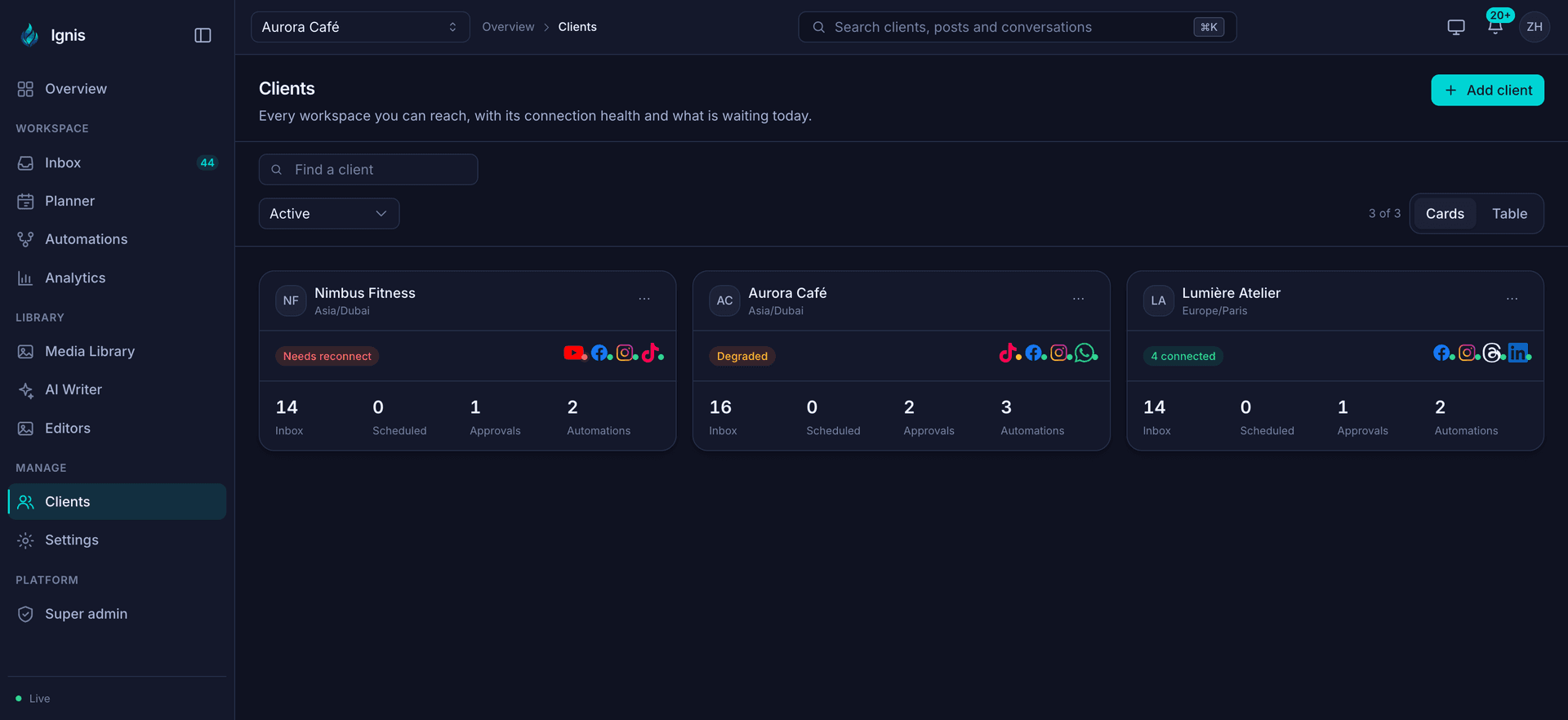Screen dimensions: 1568x720
Task: Click the Lumière Atelier client name
Action: coord(1231,293)
